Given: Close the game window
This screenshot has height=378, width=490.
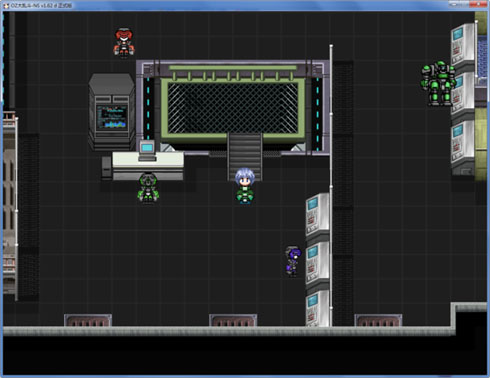Looking at the screenshot, I should (x=478, y=4).
